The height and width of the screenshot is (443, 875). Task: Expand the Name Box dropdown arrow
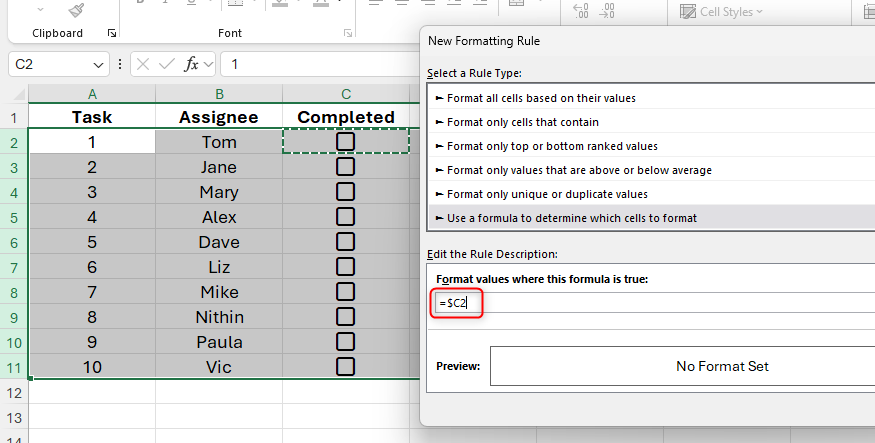click(x=98, y=65)
